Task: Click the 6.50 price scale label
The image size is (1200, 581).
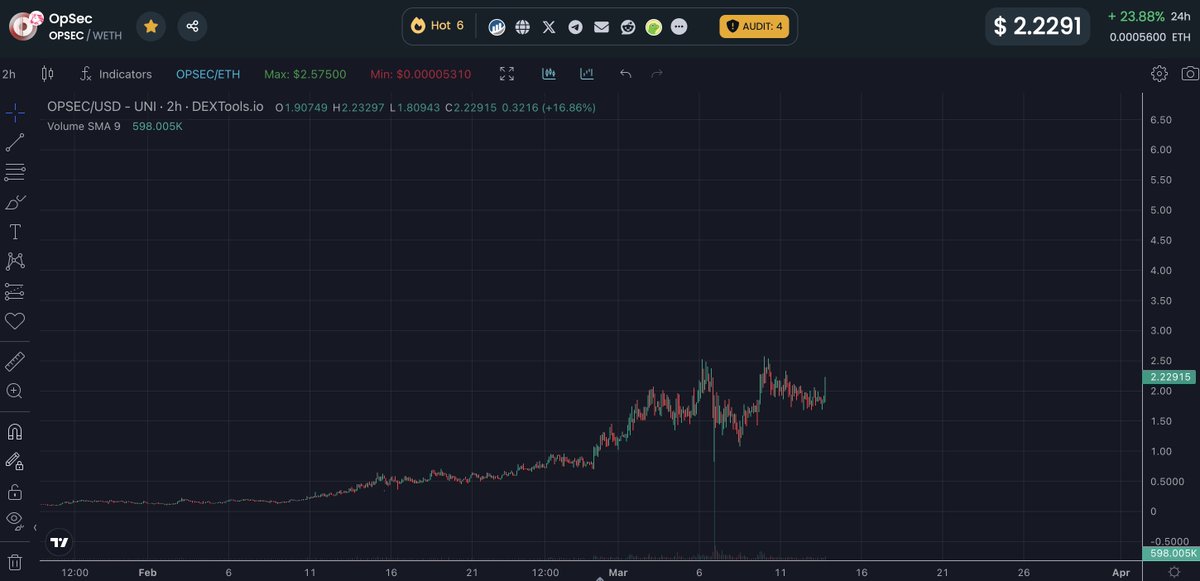Action: pos(1161,120)
